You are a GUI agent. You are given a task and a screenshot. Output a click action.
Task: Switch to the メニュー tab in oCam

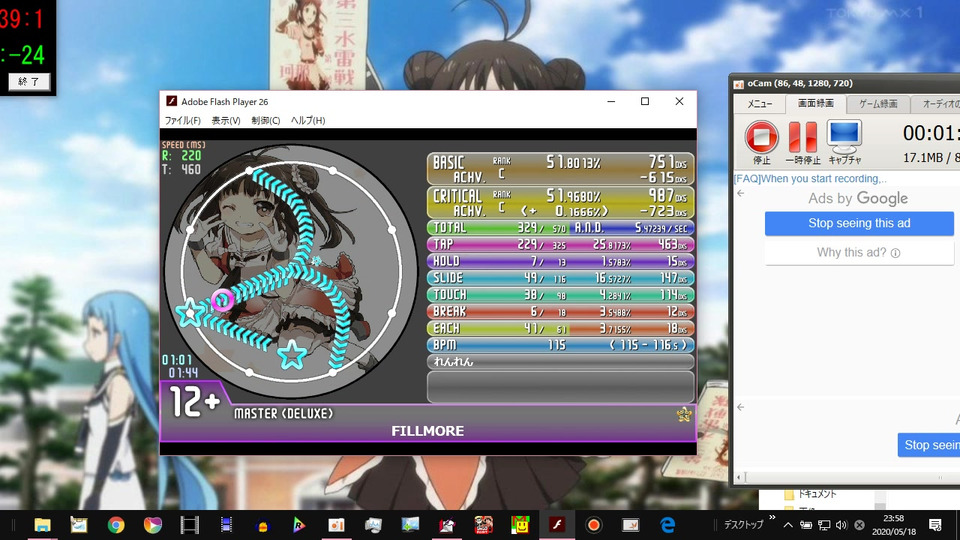pos(760,104)
